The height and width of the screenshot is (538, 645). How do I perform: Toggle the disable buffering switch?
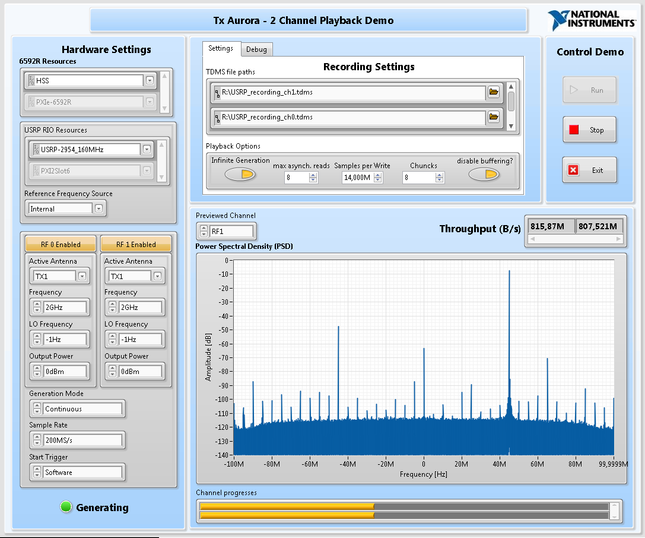click(484, 175)
